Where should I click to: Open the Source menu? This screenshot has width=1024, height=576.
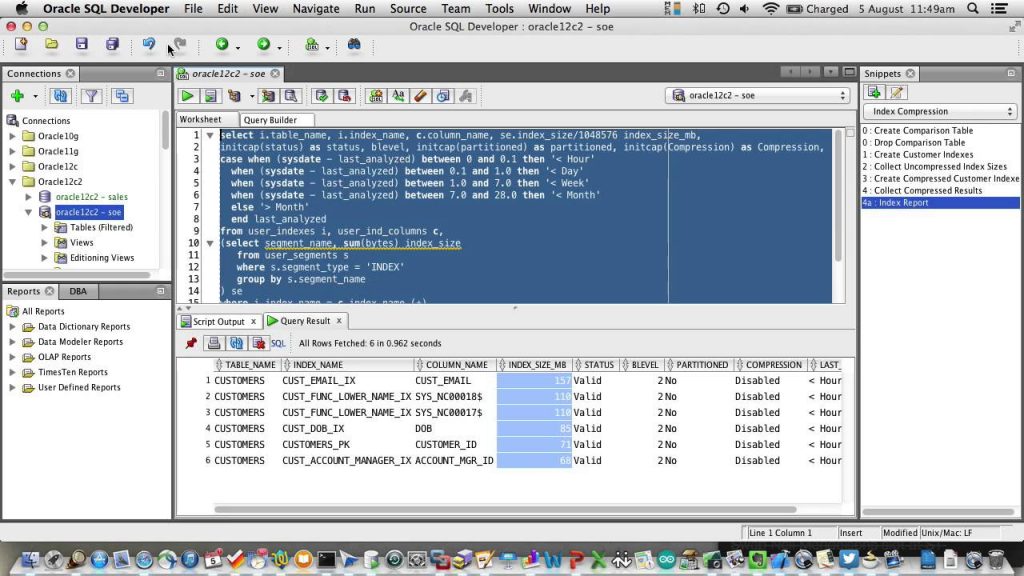point(408,8)
